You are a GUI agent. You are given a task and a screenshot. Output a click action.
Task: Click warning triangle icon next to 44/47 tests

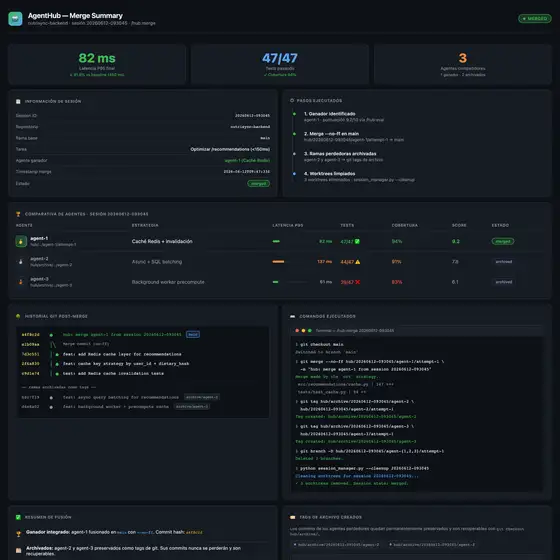tap(358, 262)
